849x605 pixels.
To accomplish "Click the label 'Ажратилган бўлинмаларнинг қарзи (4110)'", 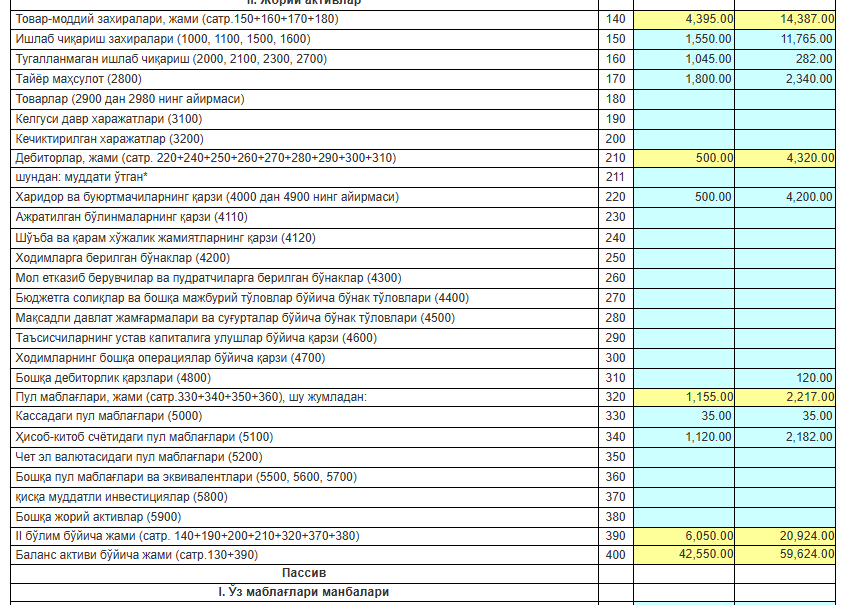I will pos(132,217).
